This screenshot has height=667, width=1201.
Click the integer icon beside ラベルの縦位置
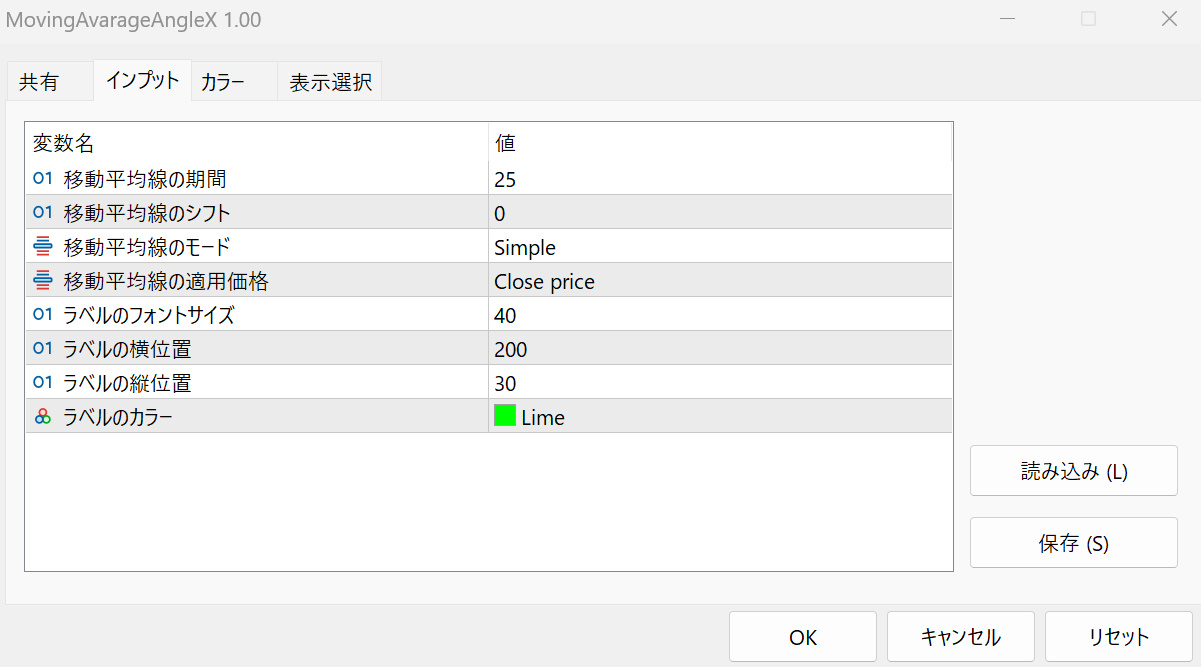point(42,383)
